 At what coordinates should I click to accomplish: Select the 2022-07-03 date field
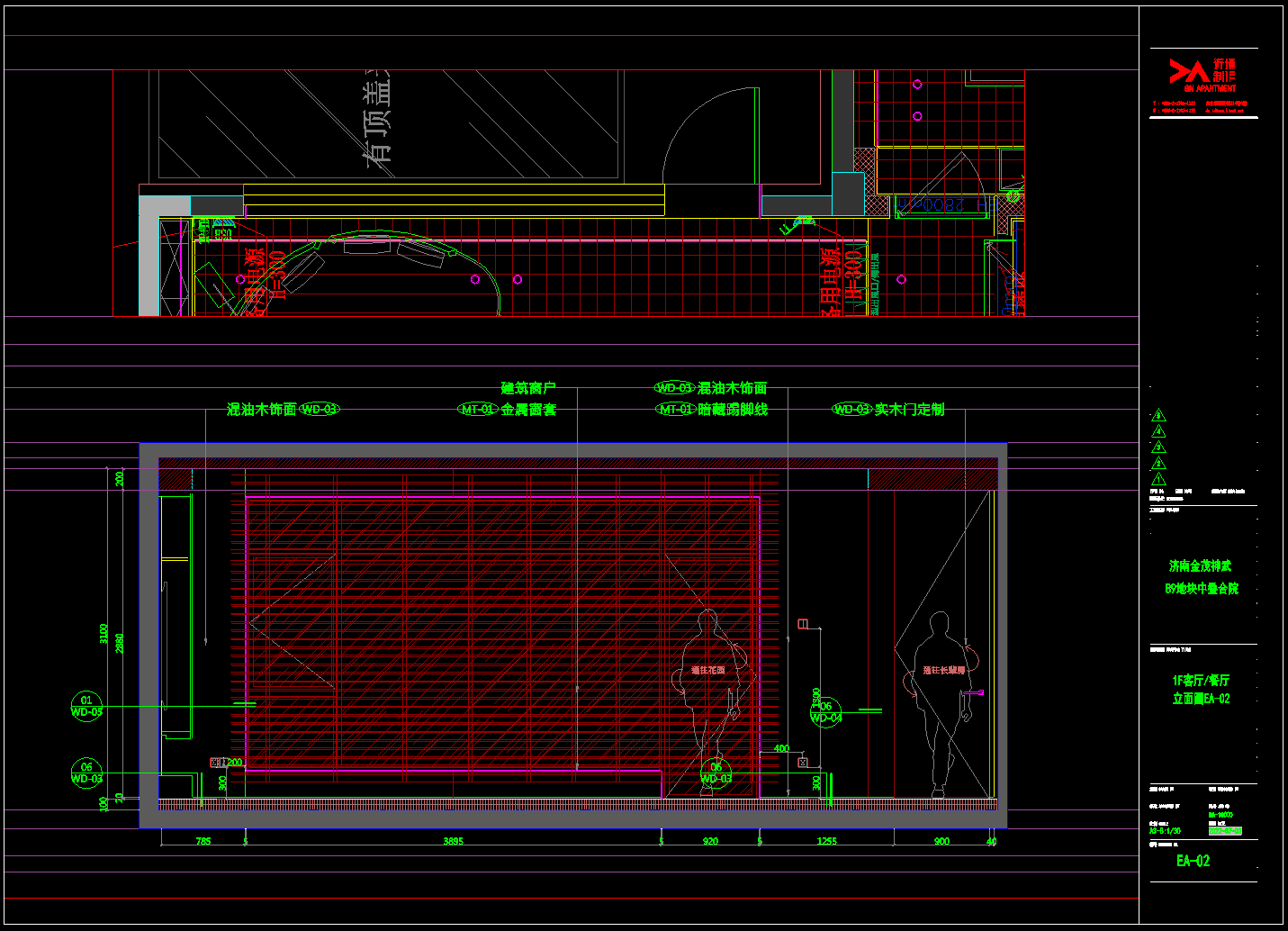[1225, 831]
